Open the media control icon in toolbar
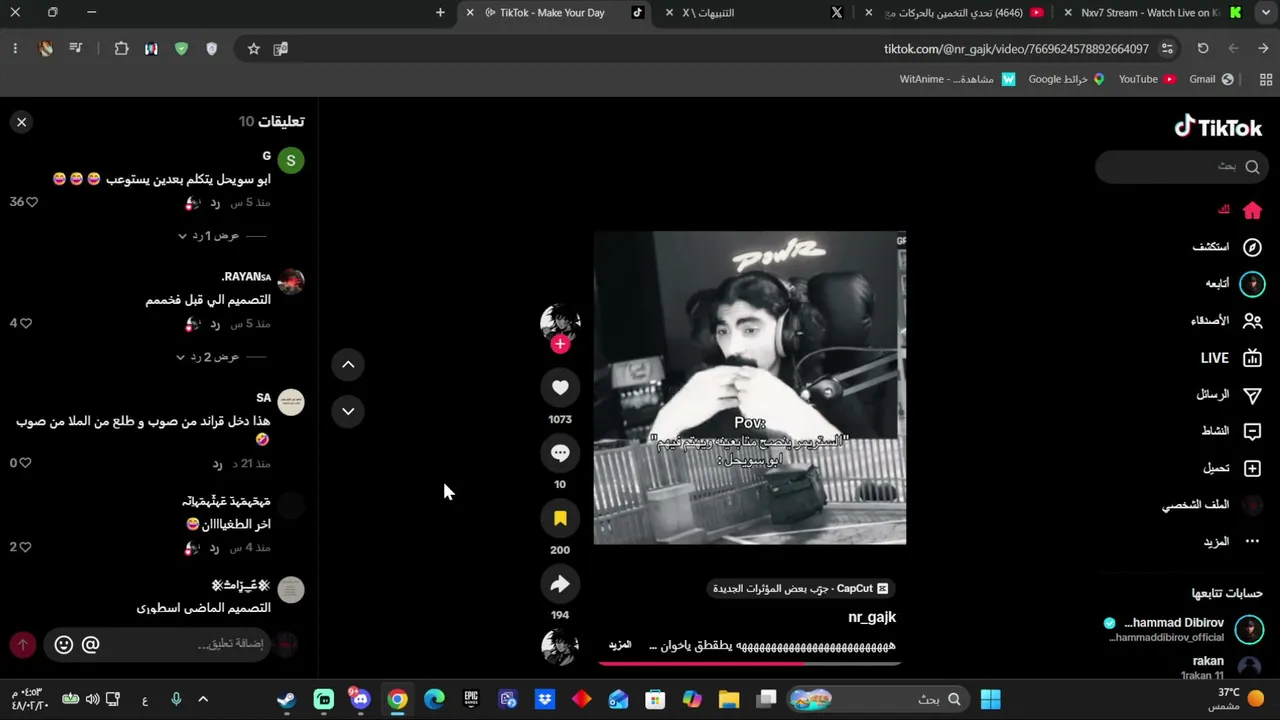 [75, 48]
